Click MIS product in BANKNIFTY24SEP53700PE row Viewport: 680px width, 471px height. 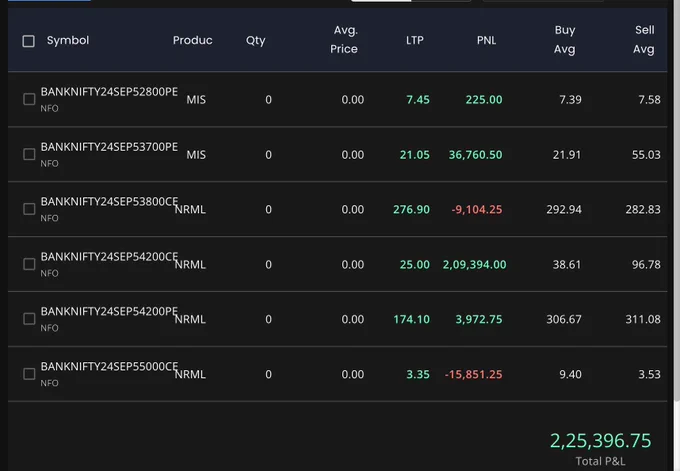point(196,155)
